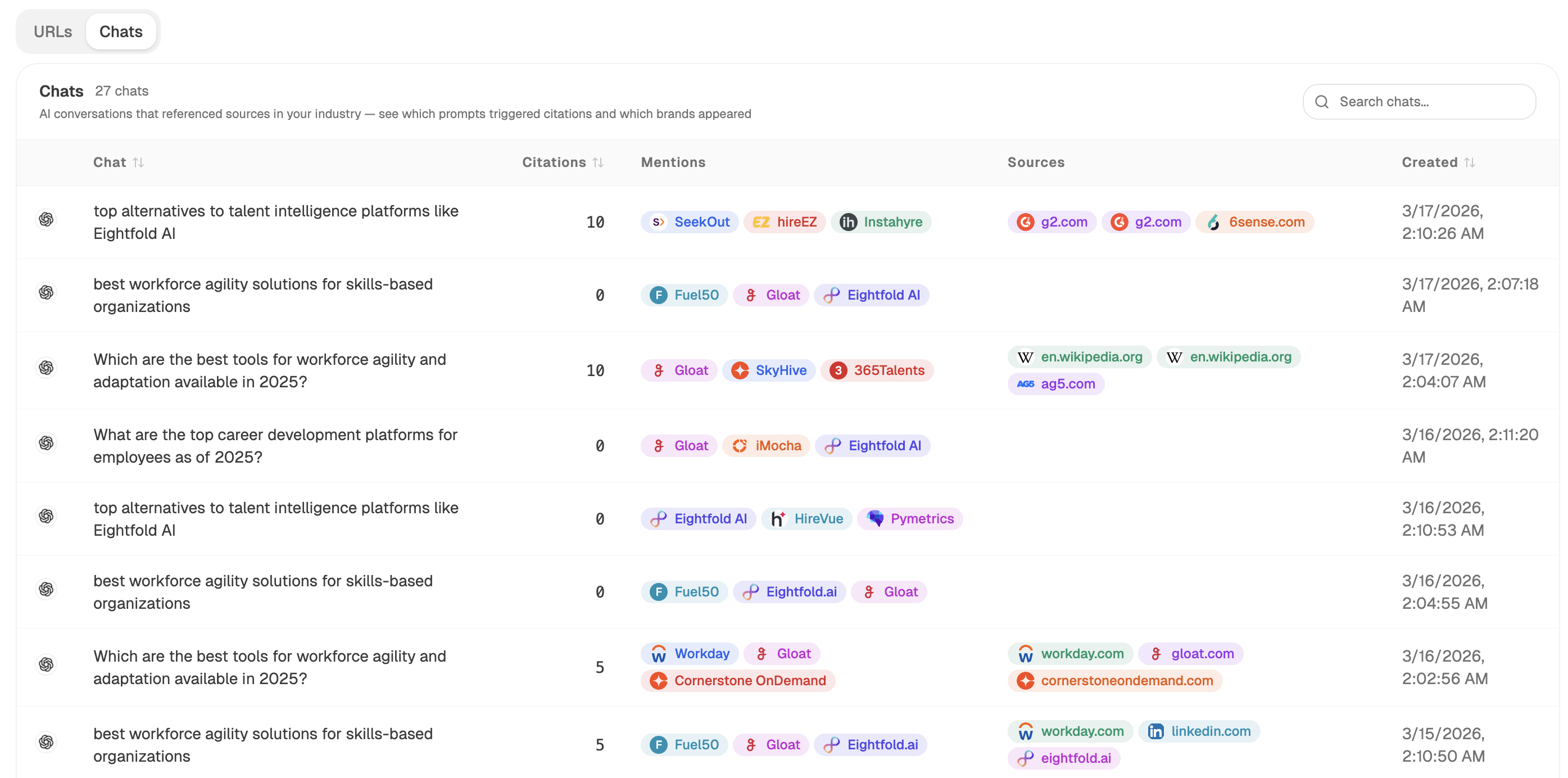
Task: Open the 6sense.com source tag
Action: click(x=1254, y=222)
